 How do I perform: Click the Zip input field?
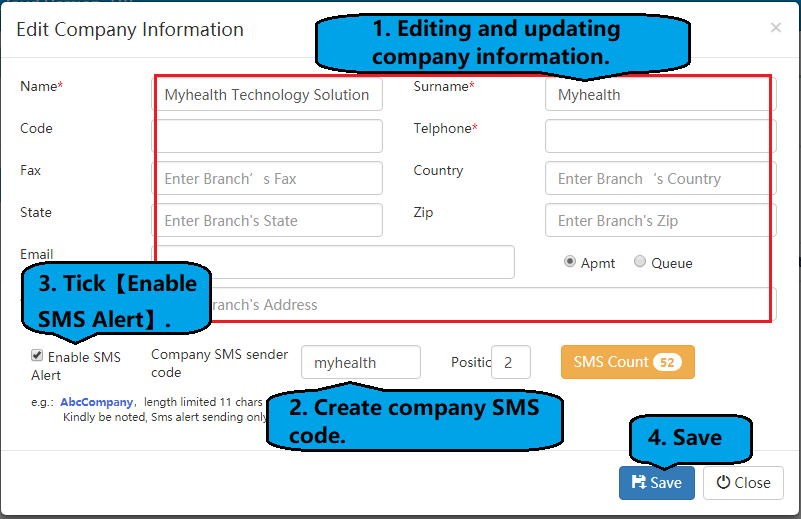[x=659, y=220]
